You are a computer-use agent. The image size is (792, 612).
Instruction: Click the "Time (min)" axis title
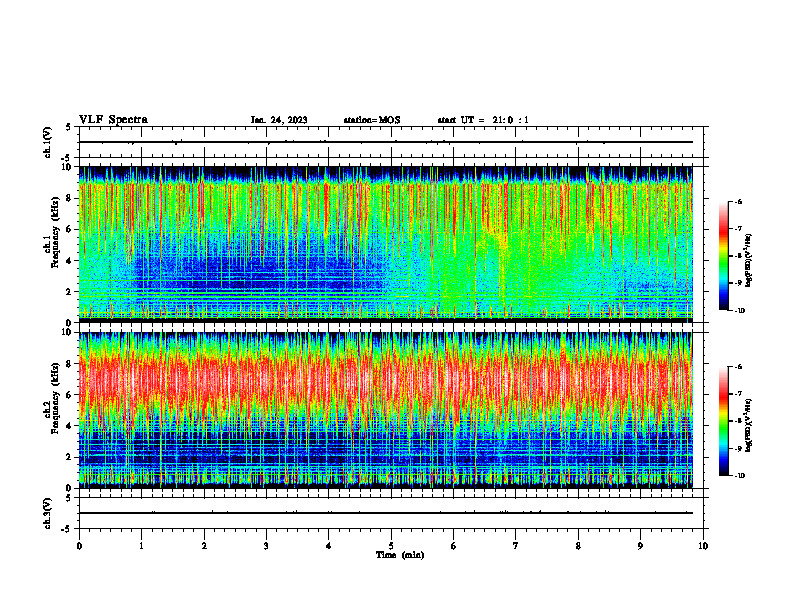[x=400, y=555]
